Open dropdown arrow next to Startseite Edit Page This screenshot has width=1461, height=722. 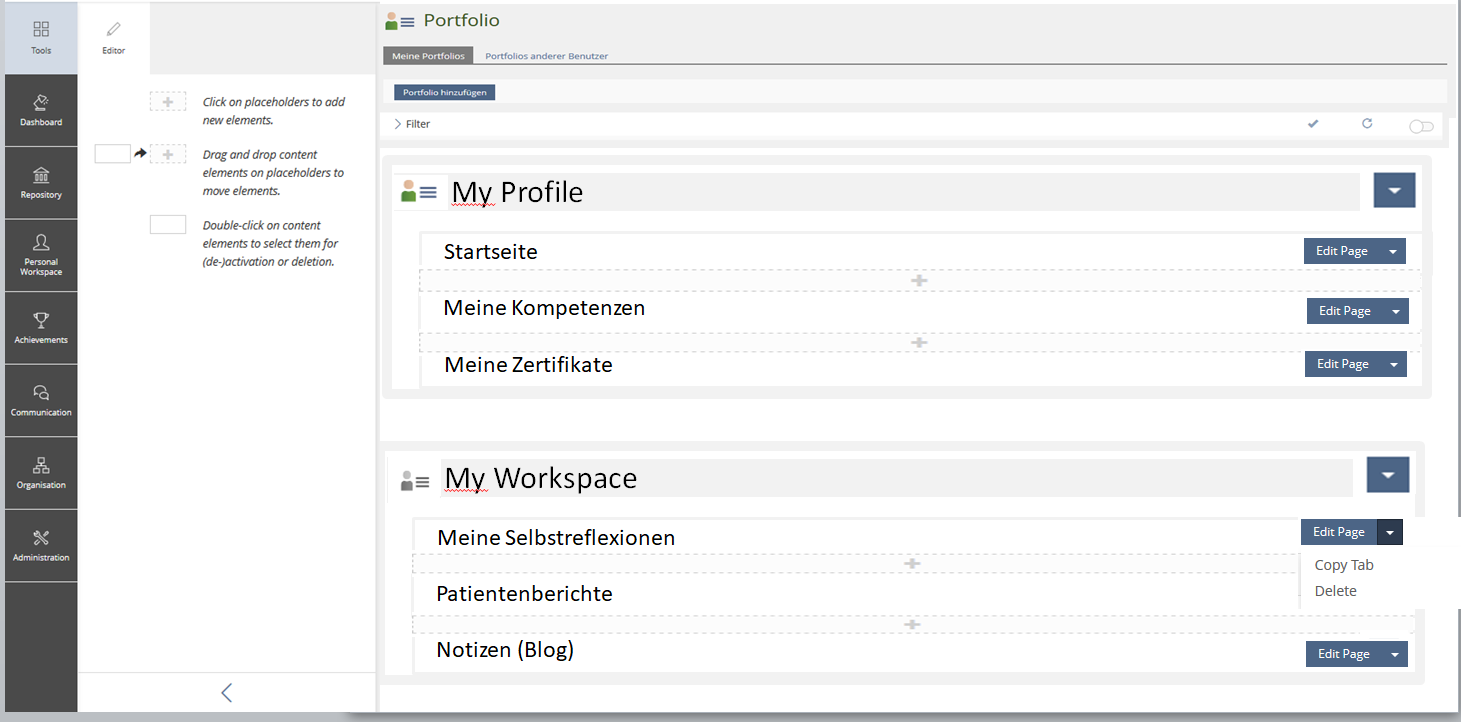[x=1392, y=252]
